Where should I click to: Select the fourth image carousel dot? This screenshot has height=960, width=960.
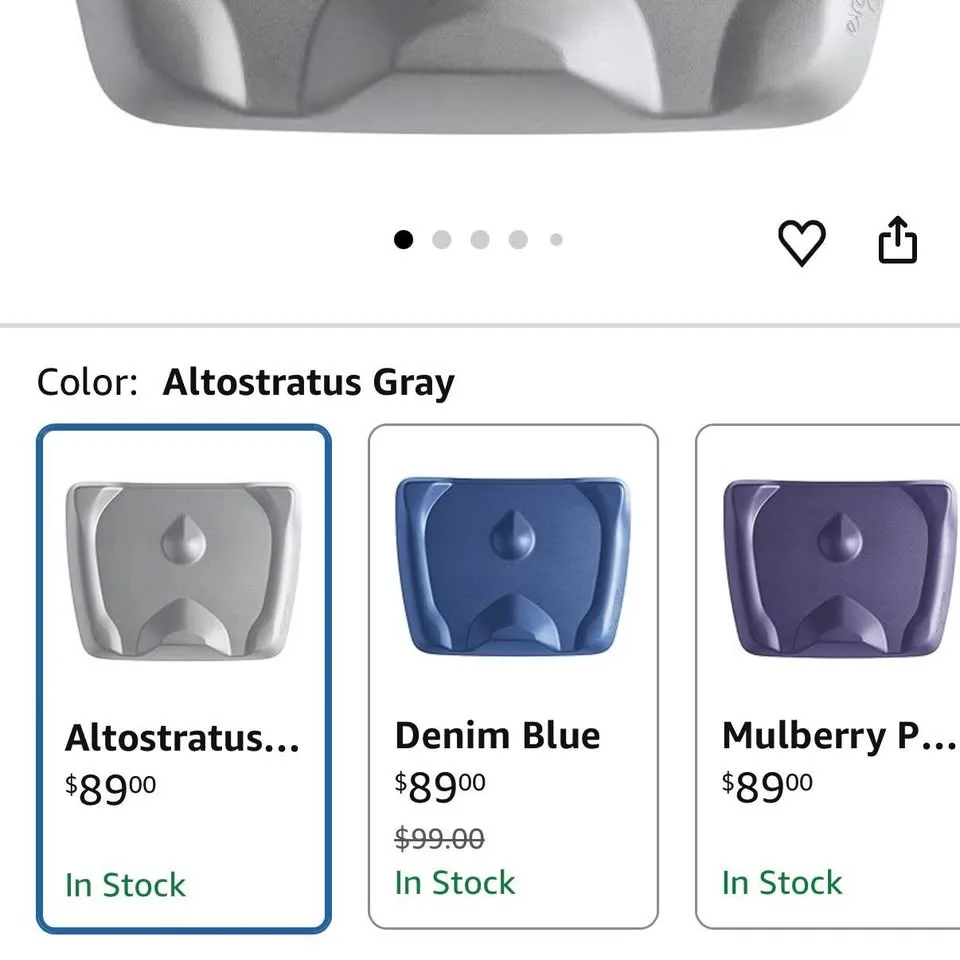(518, 240)
